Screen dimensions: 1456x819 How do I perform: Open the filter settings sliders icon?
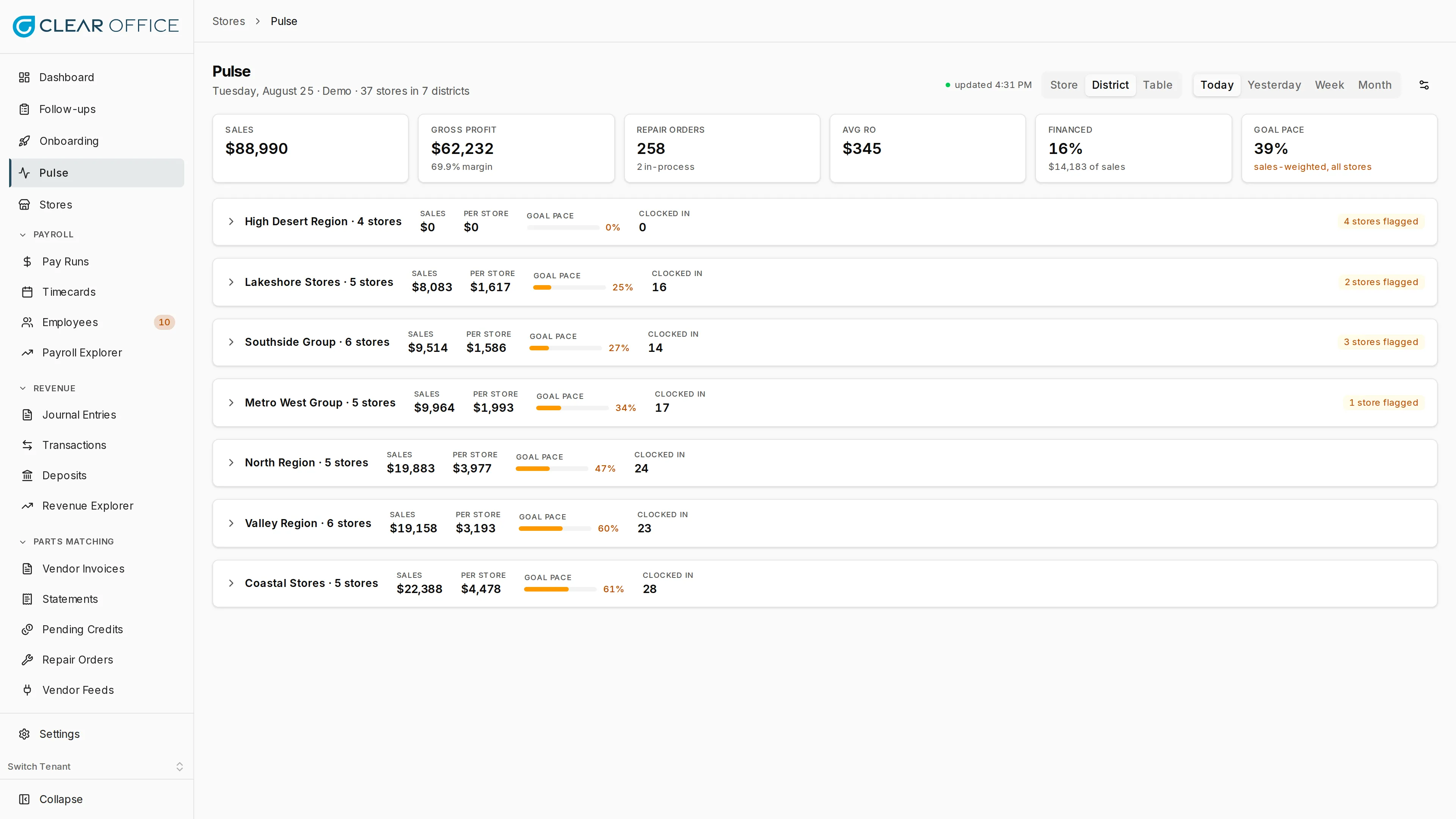coord(1424,85)
